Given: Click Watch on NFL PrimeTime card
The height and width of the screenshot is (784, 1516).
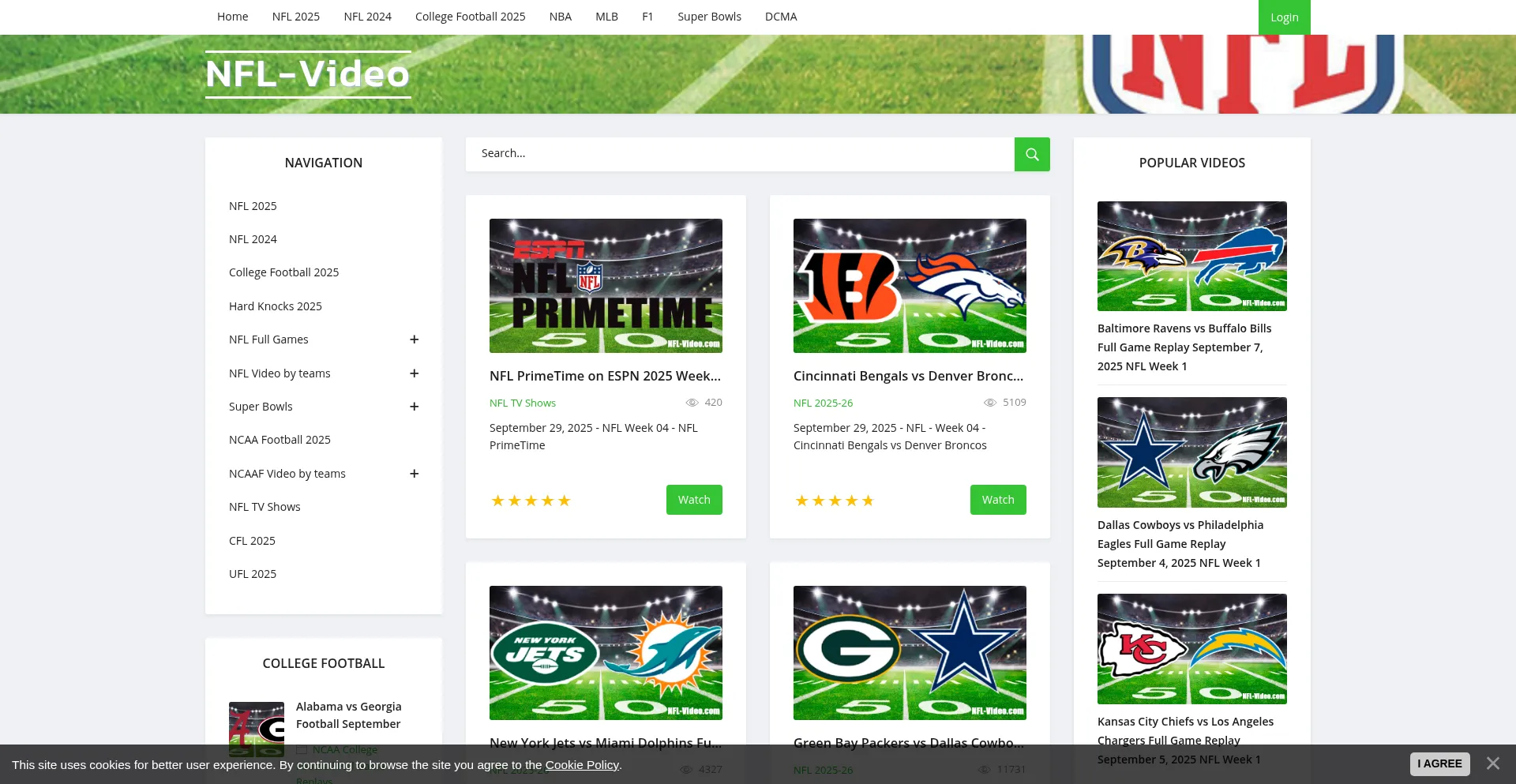Looking at the screenshot, I should pyautogui.click(x=694, y=500).
